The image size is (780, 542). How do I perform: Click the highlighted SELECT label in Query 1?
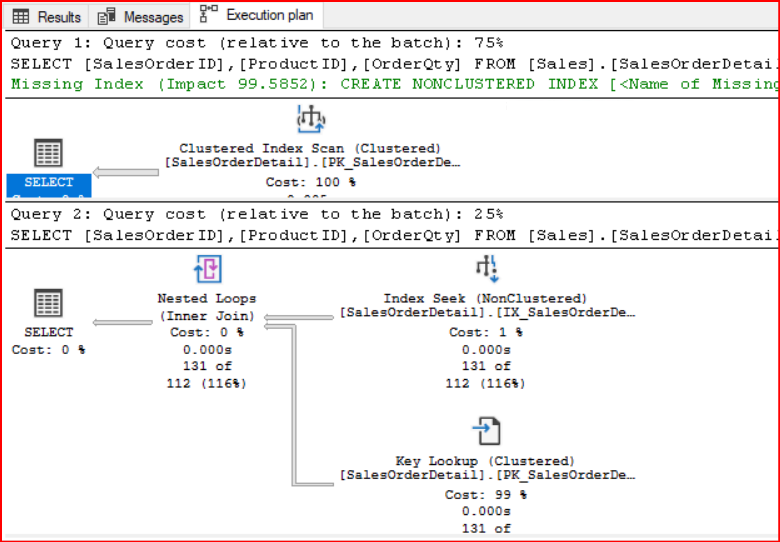pyautogui.click(x=48, y=183)
